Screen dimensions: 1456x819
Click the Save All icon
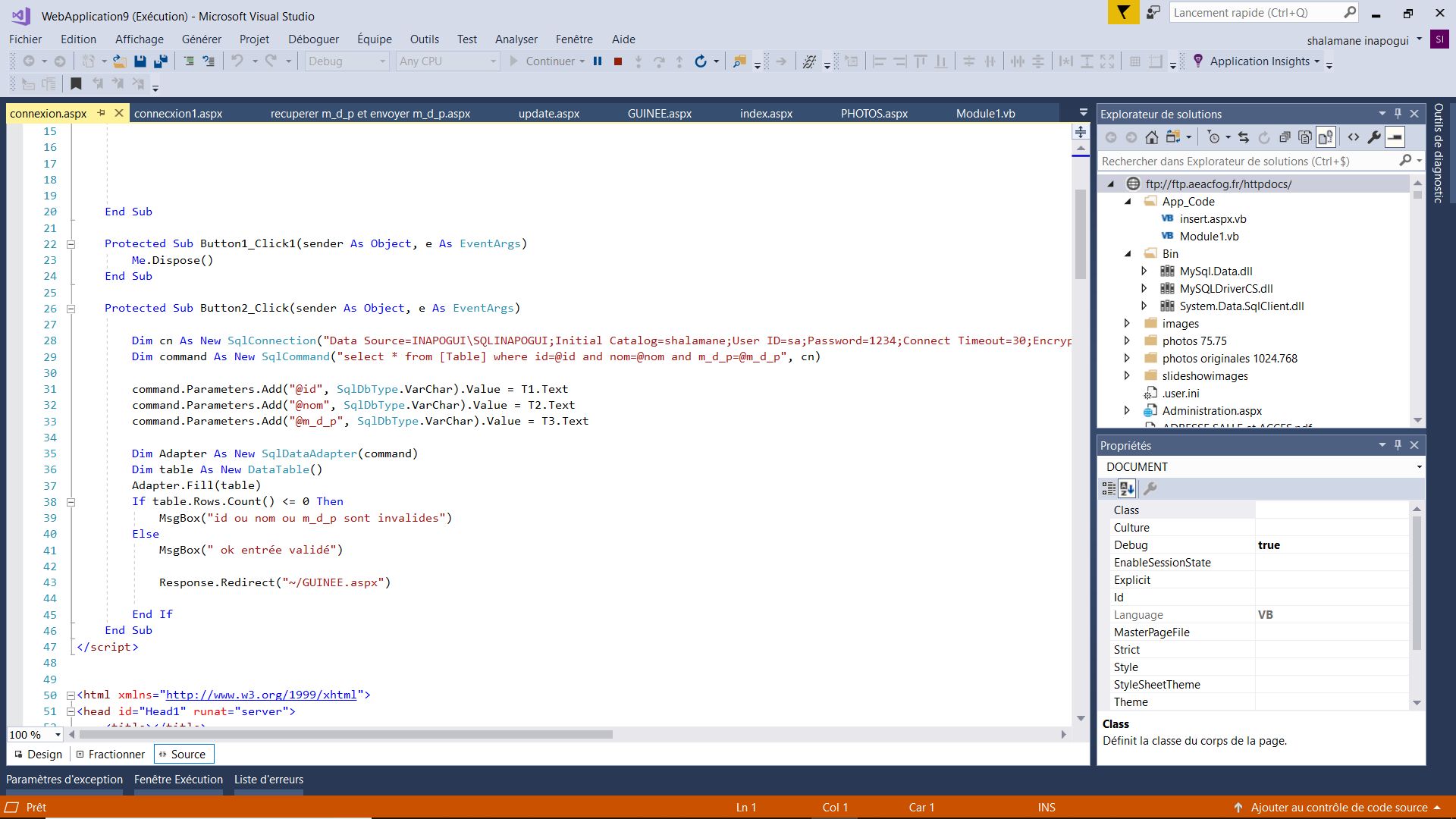point(160,61)
